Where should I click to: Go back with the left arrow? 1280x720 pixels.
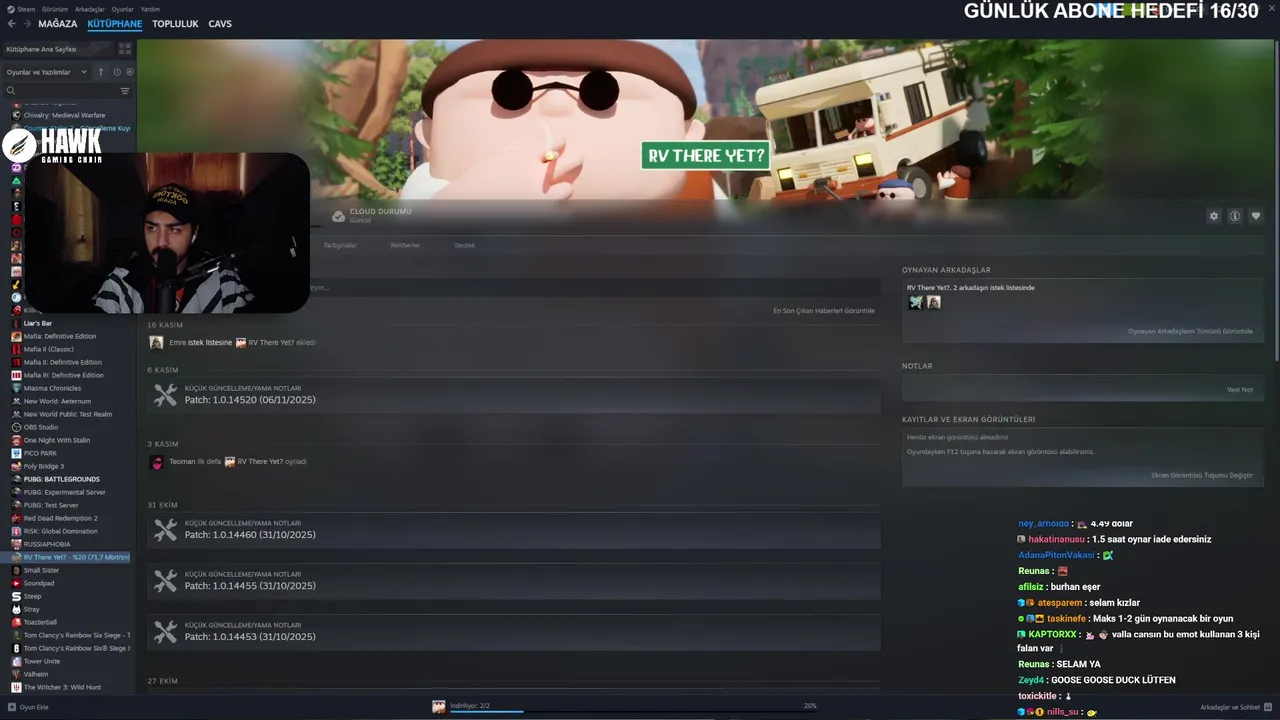[12, 24]
